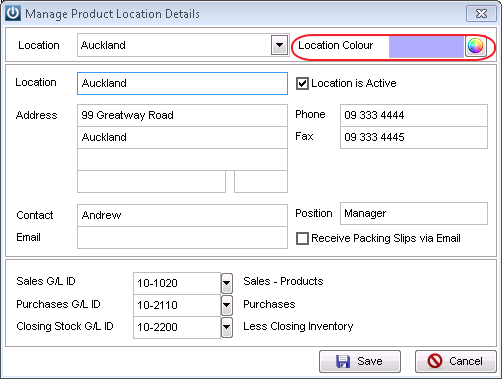Image resolution: width=502 pixels, height=379 pixels.
Task: Click the Closing Stock value 10-2200
Action: pyautogui.click(x=177, y=327)
